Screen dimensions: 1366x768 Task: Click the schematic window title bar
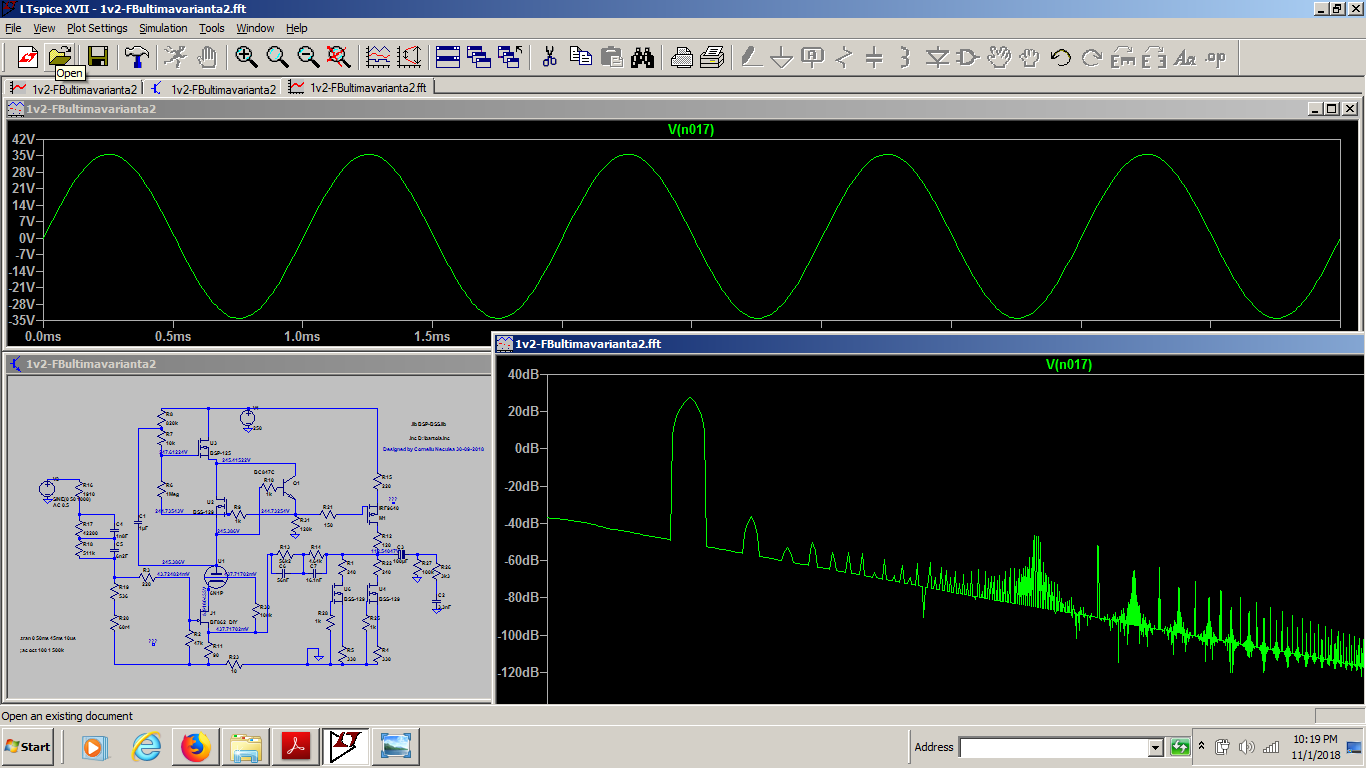[x=248, y=364]
